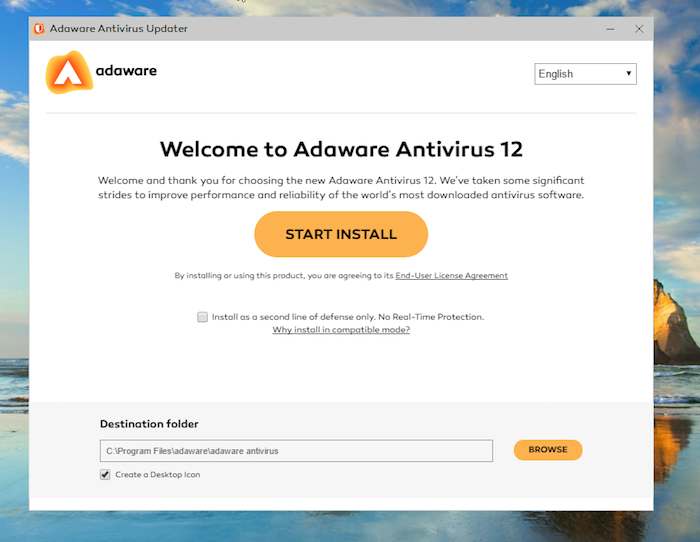Open the English language dropdown
700x542 pixels.
(585, 74)
